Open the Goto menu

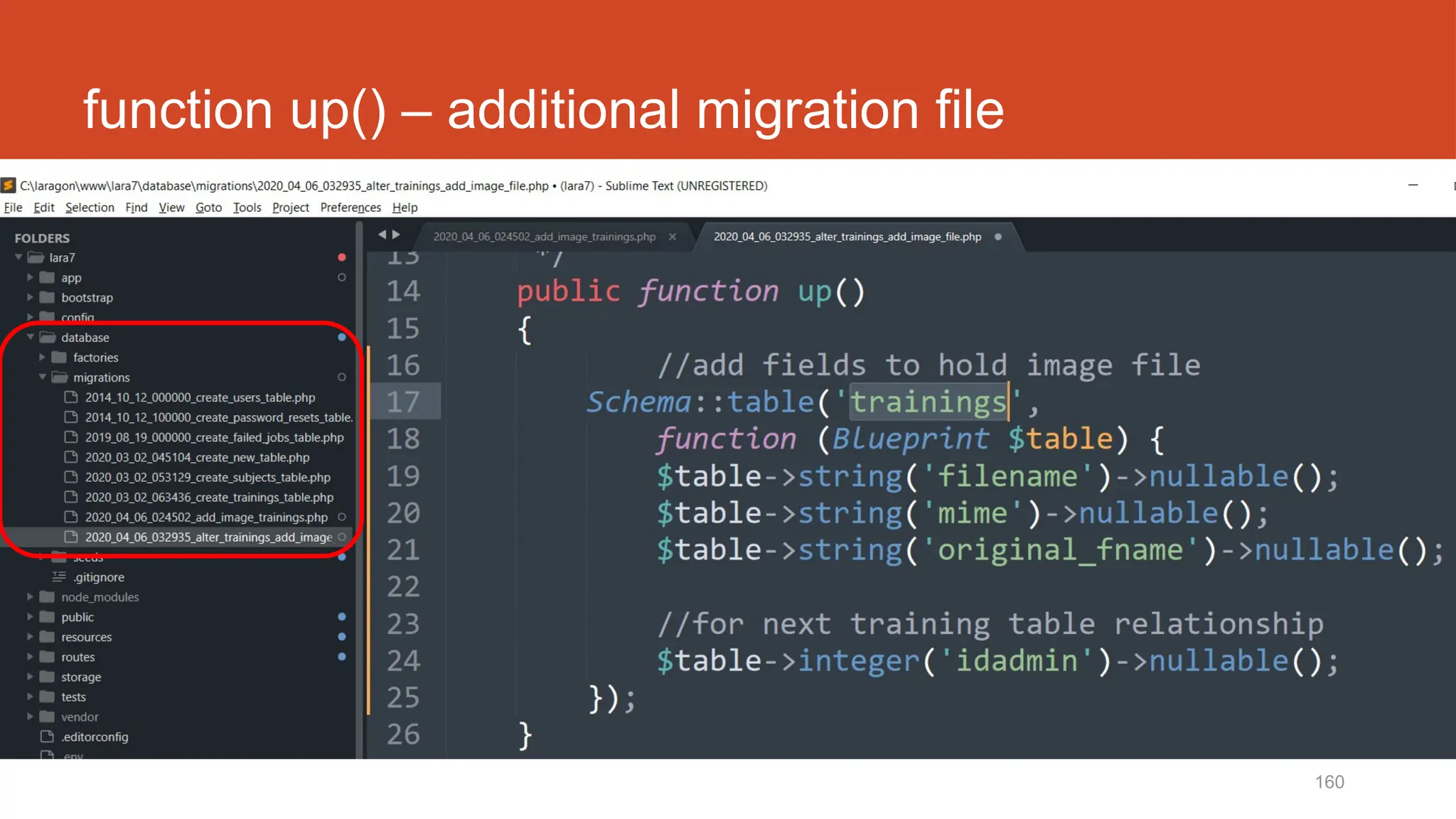[x=208, y=207]
